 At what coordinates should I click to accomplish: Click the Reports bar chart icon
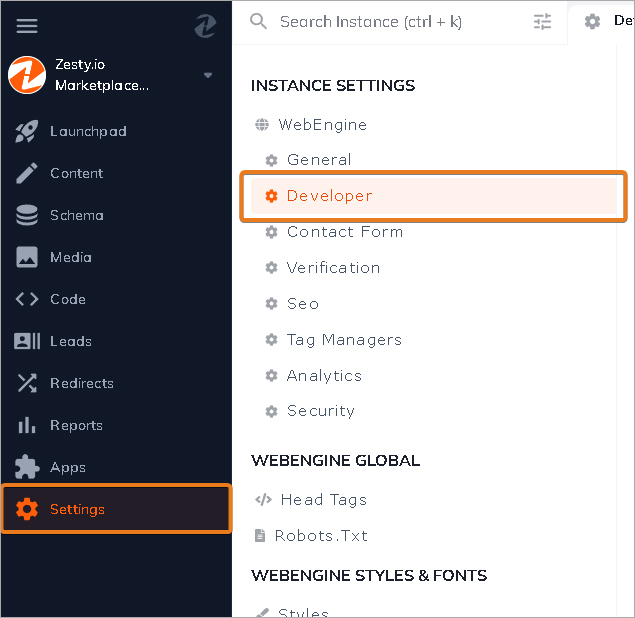coord(27,425)
